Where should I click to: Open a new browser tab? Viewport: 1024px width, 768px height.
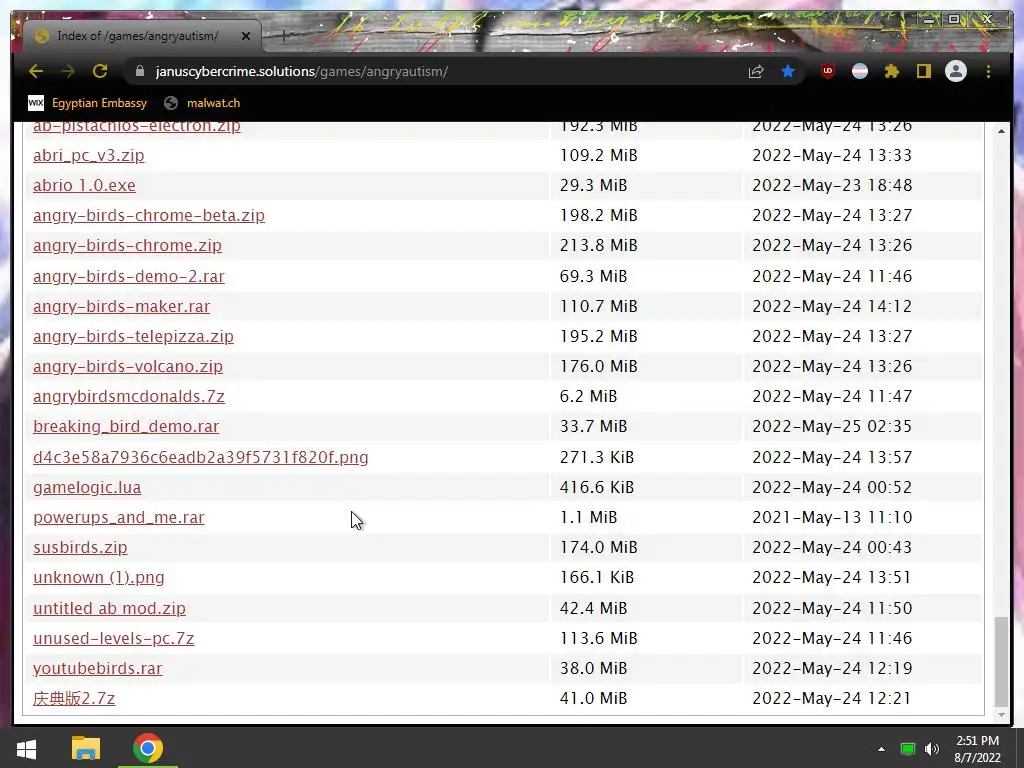(283, 36)
